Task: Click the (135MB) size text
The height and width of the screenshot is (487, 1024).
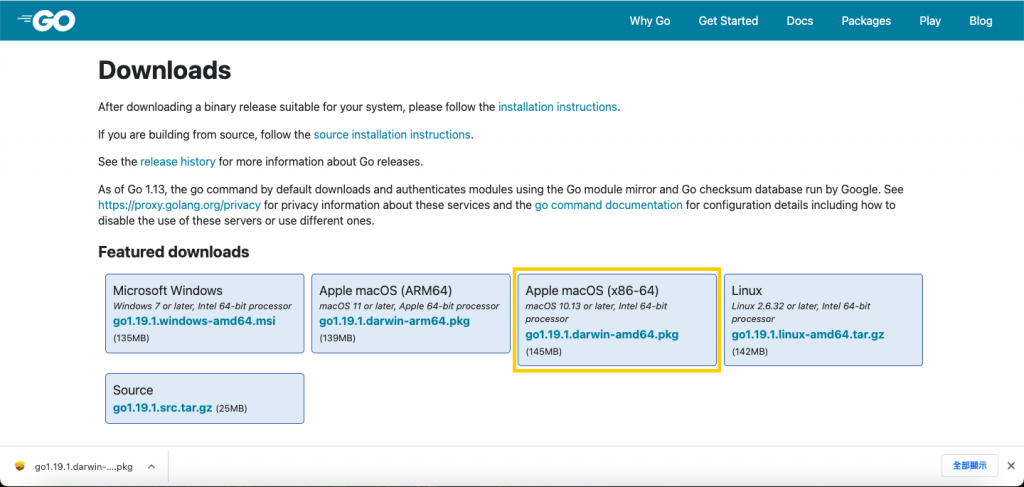Action: tap(131, 338)
